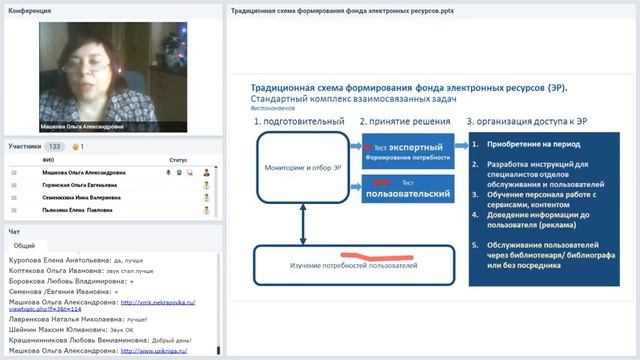Open the www.unkniga.ru link in chat
This screenshot has height=360, width=640.
tap(154, 351)
